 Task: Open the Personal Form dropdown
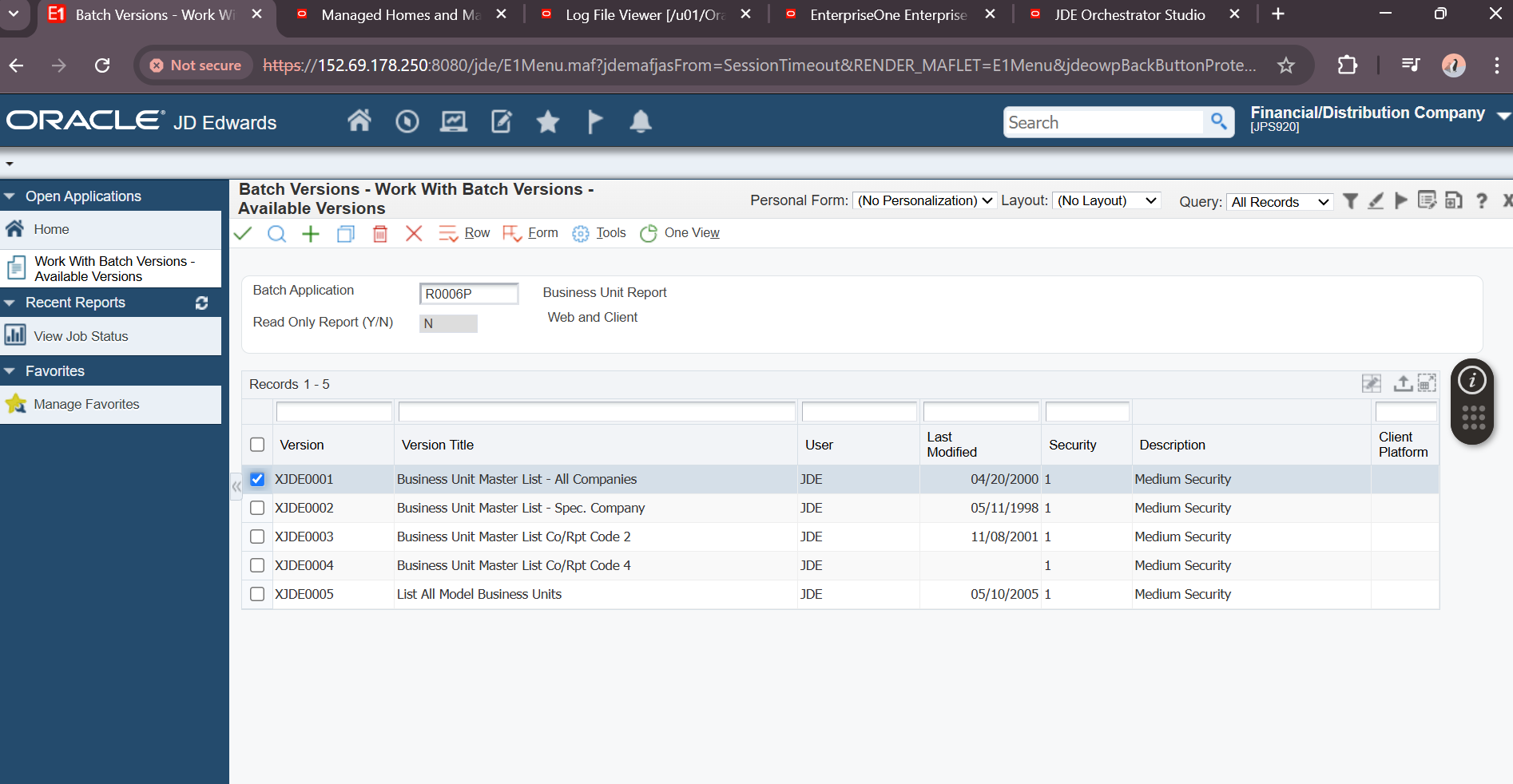click(x=924, y=200)
